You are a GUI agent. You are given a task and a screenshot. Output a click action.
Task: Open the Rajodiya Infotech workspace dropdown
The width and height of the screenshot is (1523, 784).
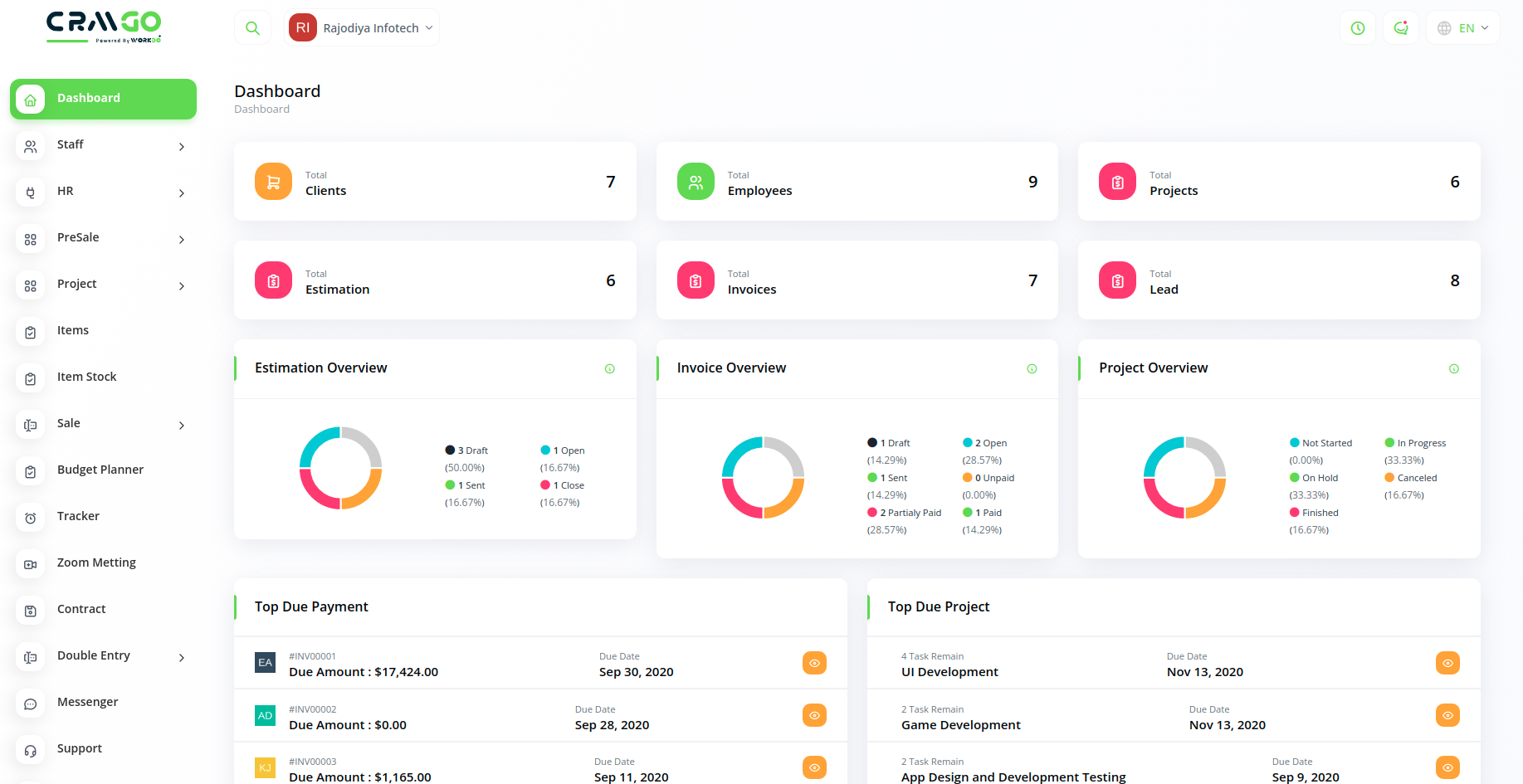pos(362,28)
